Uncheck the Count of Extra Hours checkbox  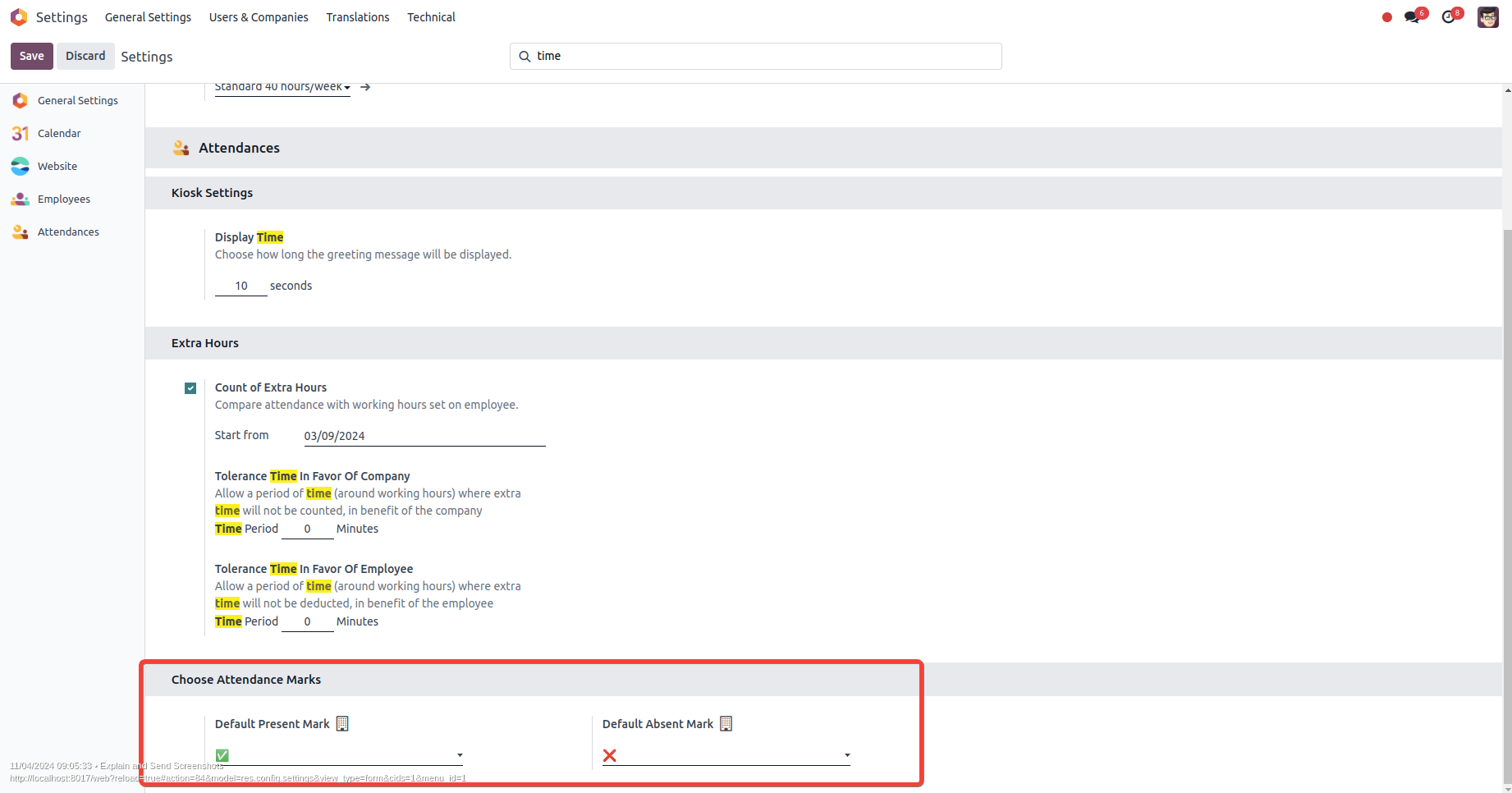coord(190,388)
